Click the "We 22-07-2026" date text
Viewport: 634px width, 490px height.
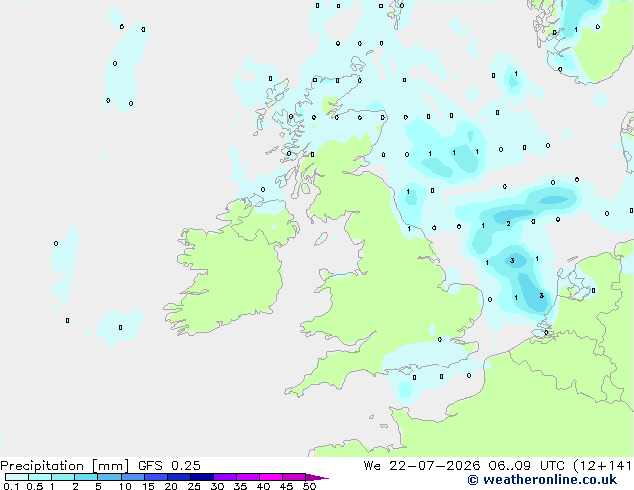[x=422, y=466]
